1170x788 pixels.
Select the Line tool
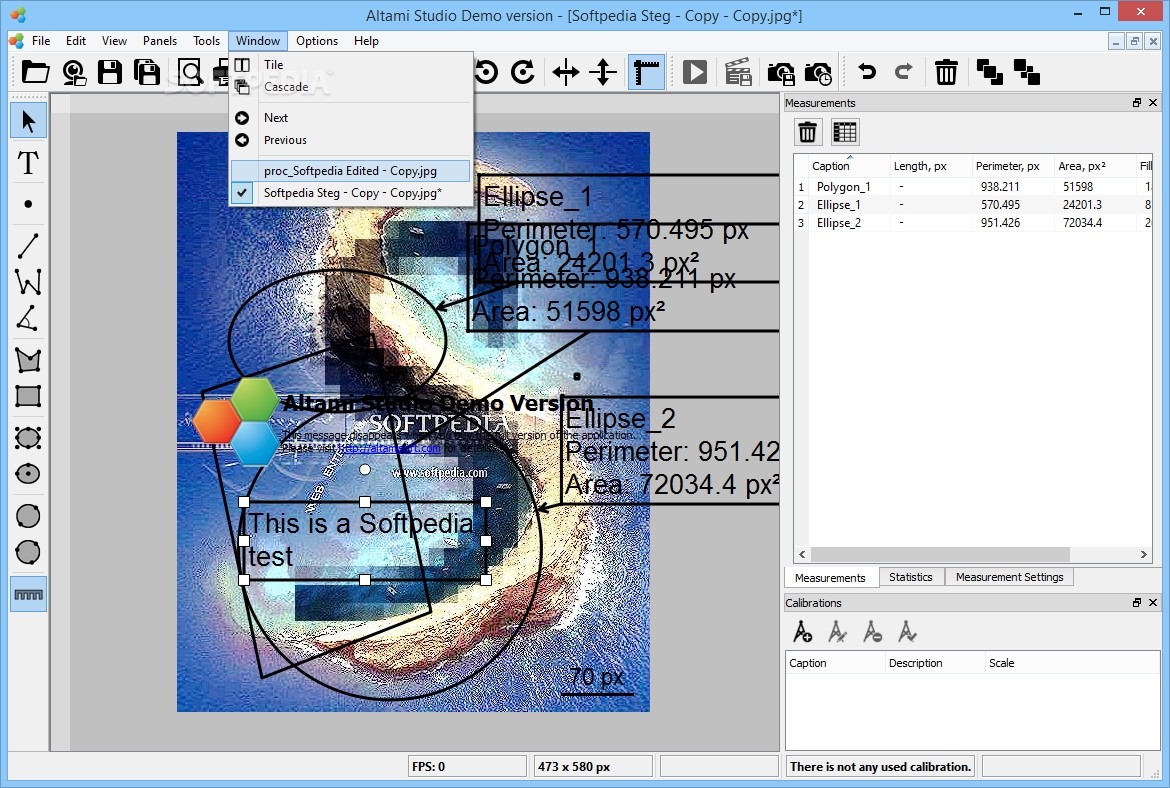28,246
